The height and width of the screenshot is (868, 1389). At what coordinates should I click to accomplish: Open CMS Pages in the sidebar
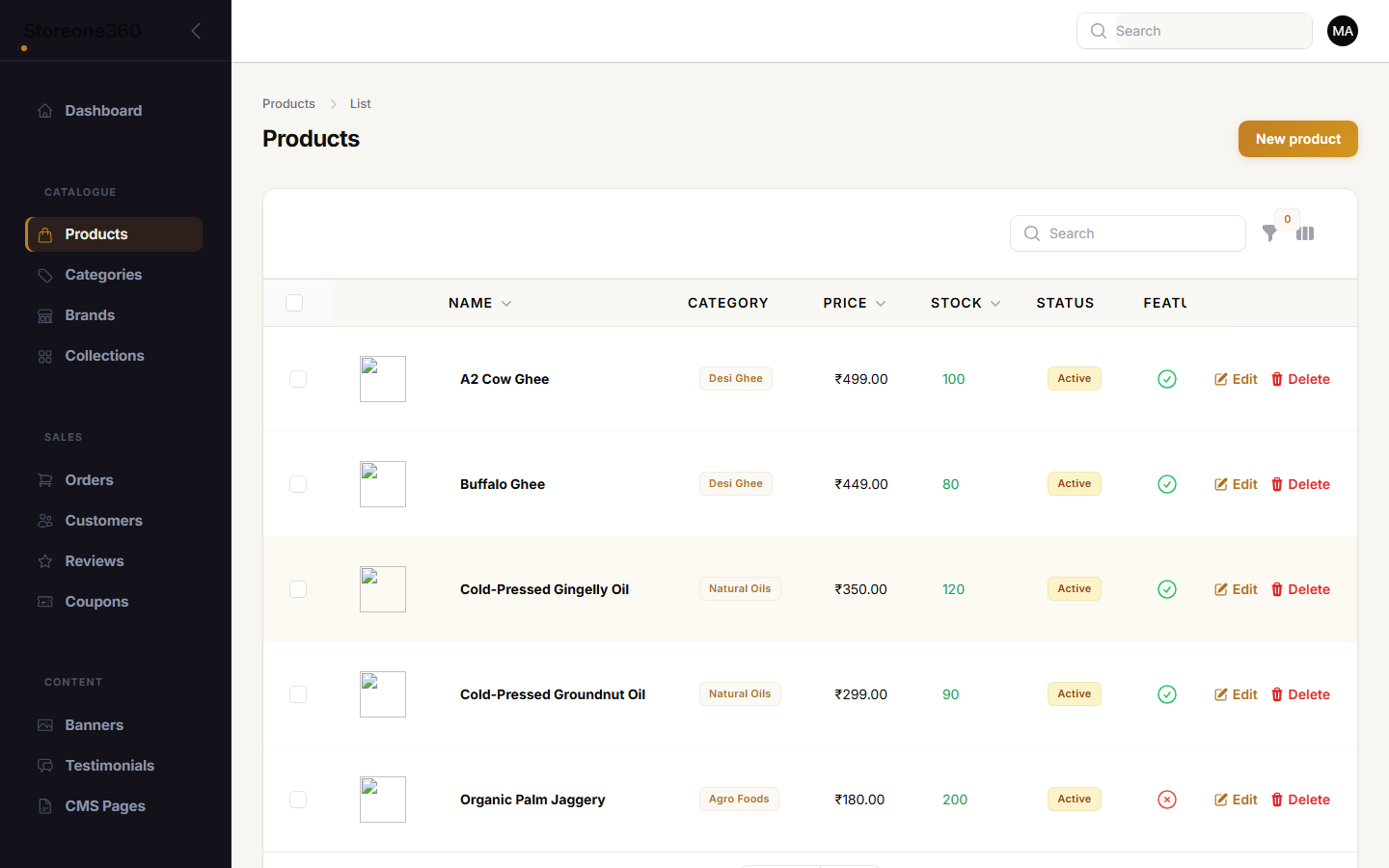pos(114,806)
